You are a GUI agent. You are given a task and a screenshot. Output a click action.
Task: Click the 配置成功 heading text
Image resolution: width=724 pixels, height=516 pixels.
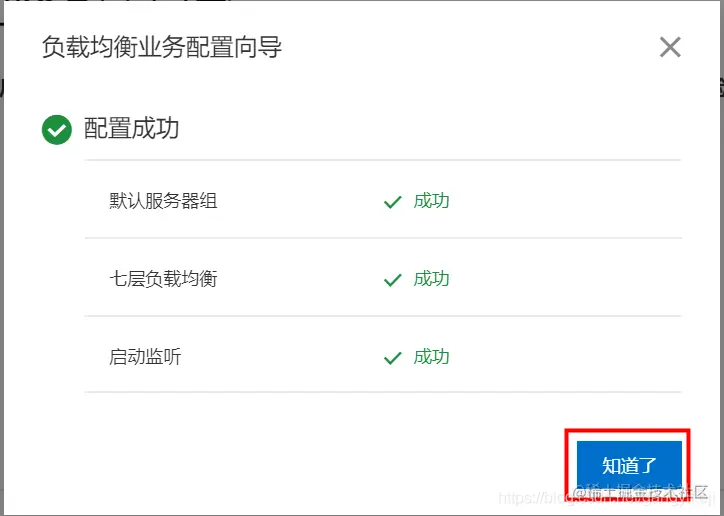tap(131, 128)
